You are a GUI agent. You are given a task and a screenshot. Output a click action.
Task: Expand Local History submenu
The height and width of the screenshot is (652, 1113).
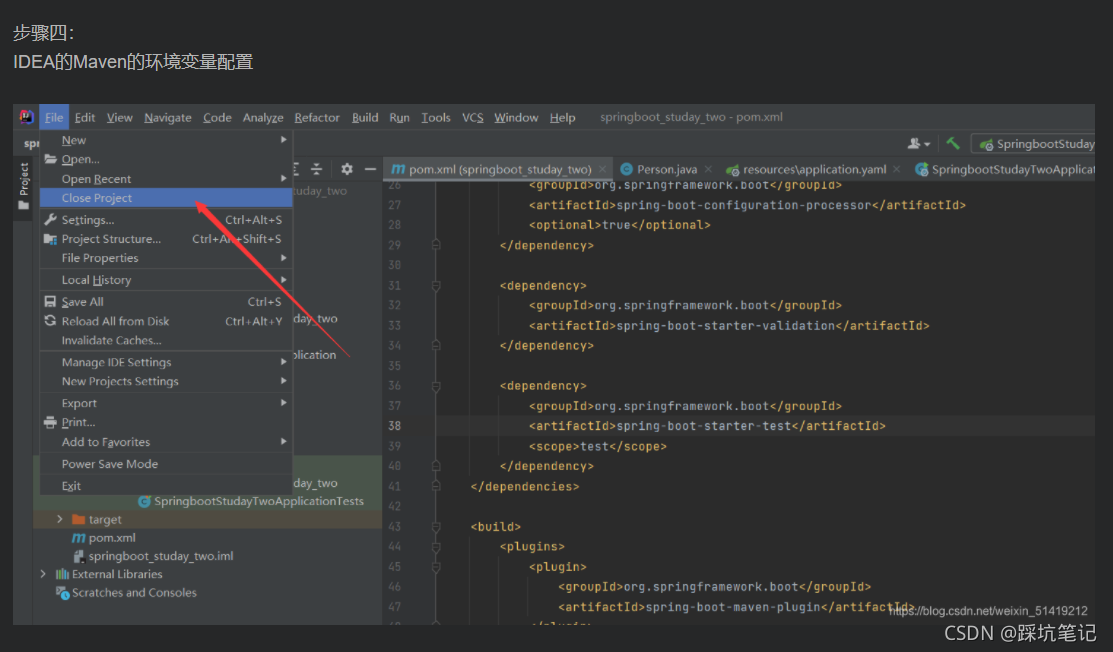click(166, 280)
